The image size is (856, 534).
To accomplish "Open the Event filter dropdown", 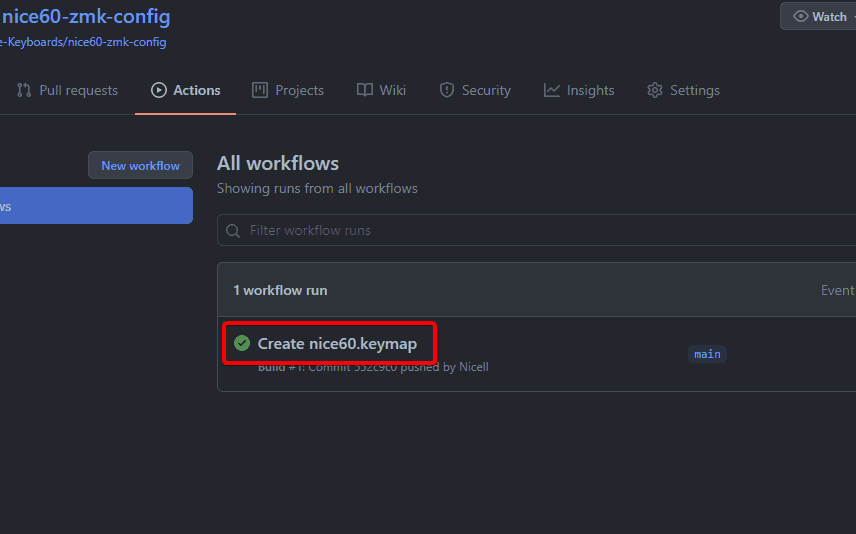I will [x=837, y=290].
